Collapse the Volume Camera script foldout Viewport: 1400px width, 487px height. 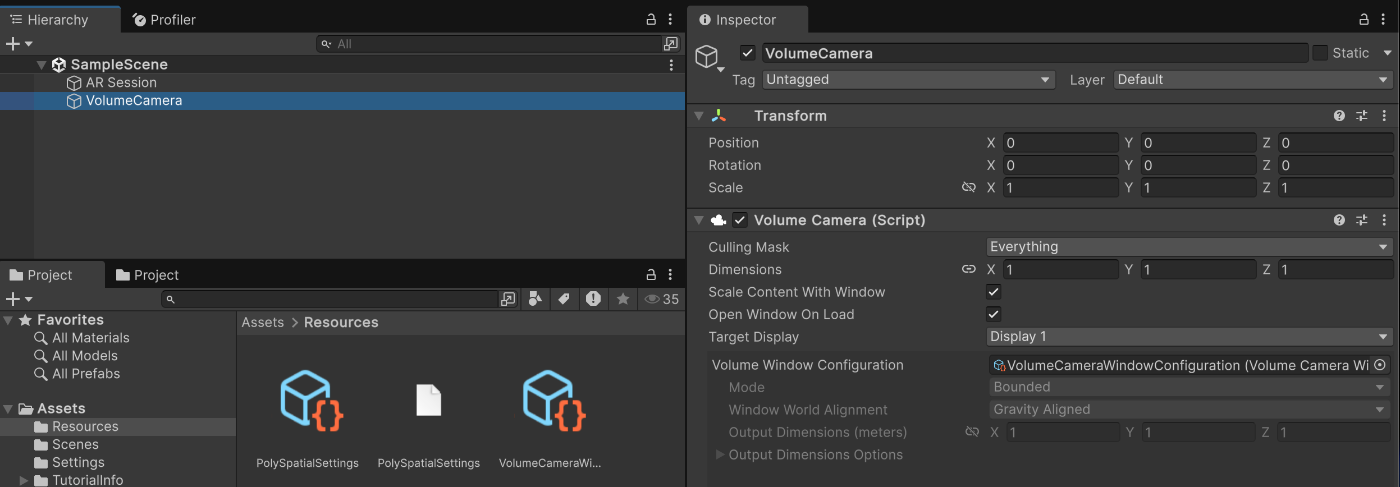(699, 220)
